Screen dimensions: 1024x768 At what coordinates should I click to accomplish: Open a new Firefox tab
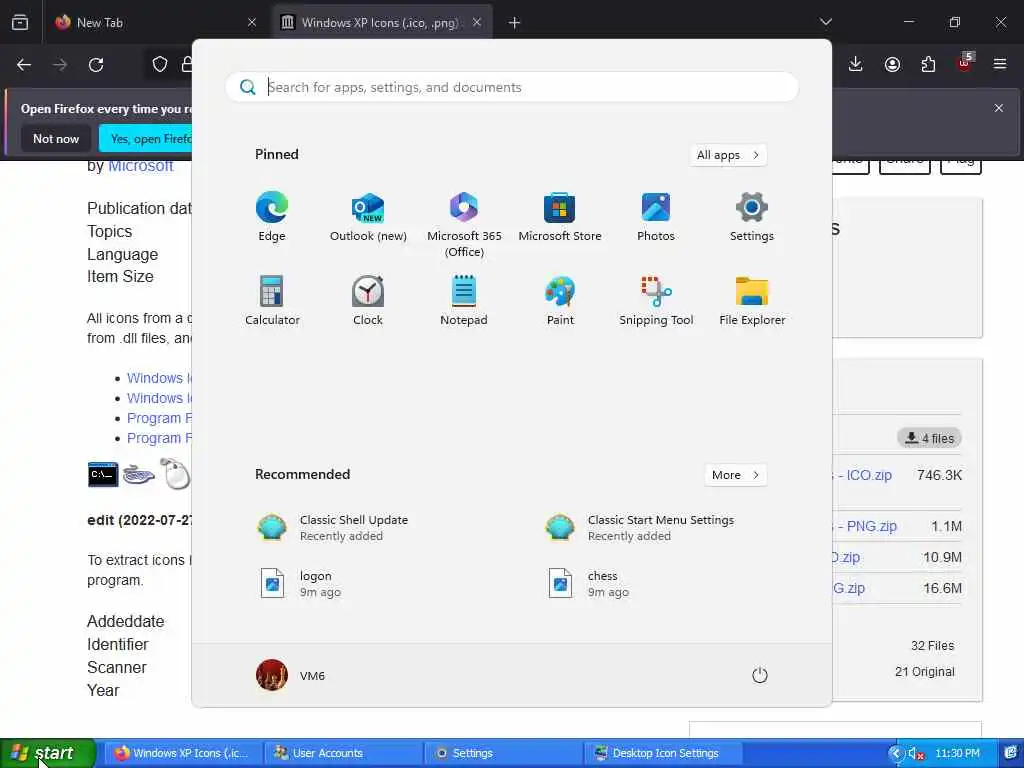pyautogui.click(x=514, y=23)
